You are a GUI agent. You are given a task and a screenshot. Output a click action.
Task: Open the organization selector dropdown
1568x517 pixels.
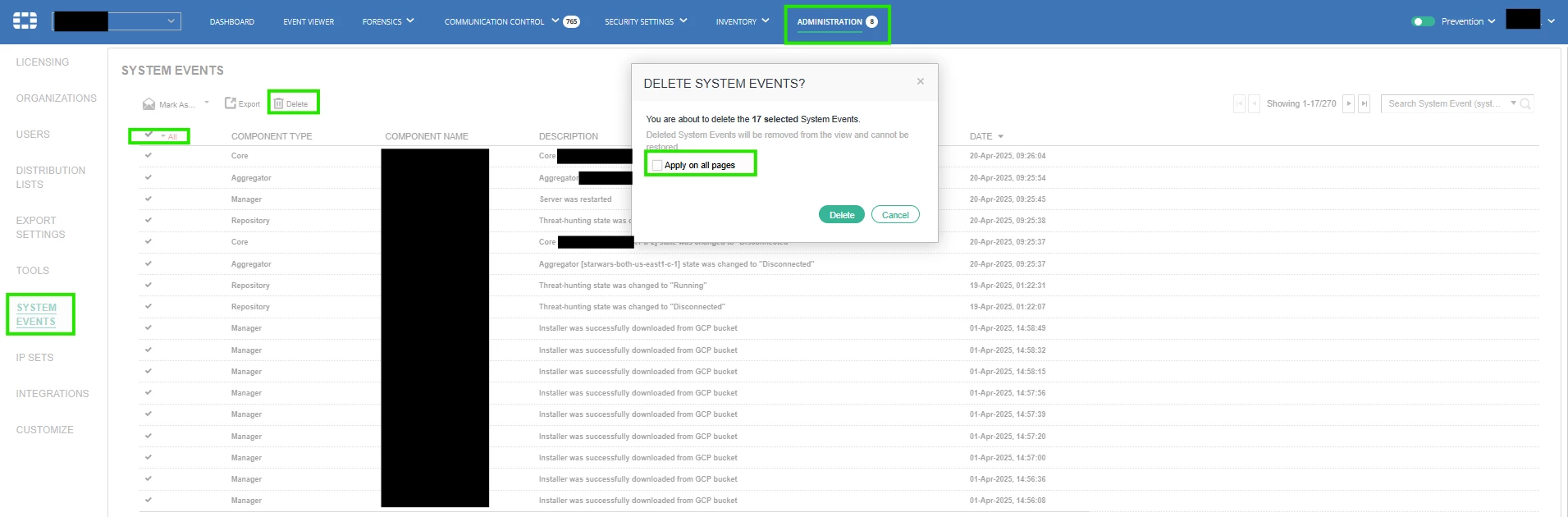117,21
